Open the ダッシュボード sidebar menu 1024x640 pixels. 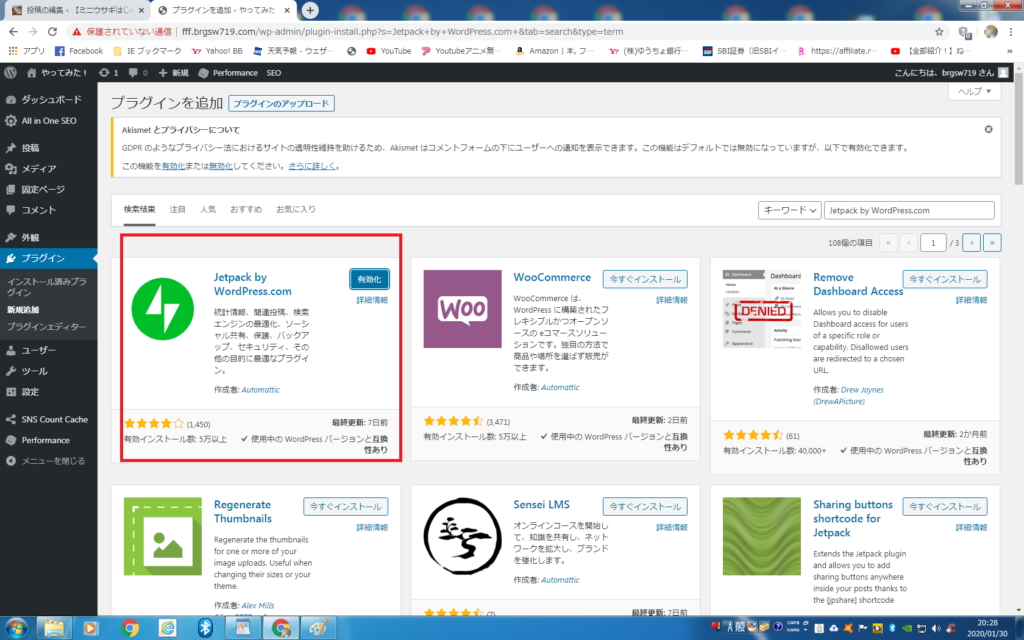coord(52,100)
